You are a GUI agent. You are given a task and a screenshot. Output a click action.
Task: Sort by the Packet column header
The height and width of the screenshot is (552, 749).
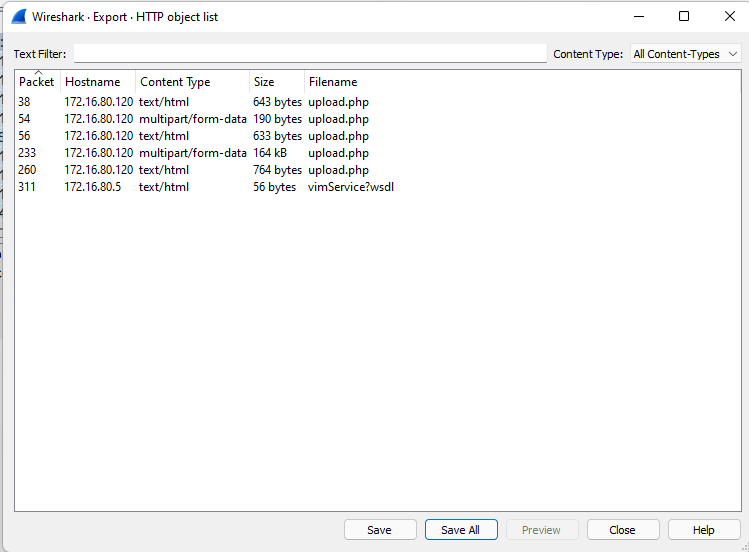point(36,82)
